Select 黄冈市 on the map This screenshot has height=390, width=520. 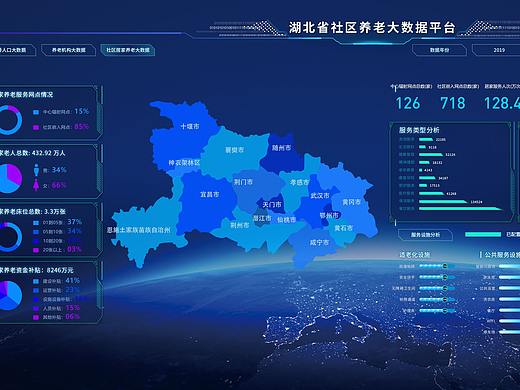[x=351, y=202]
